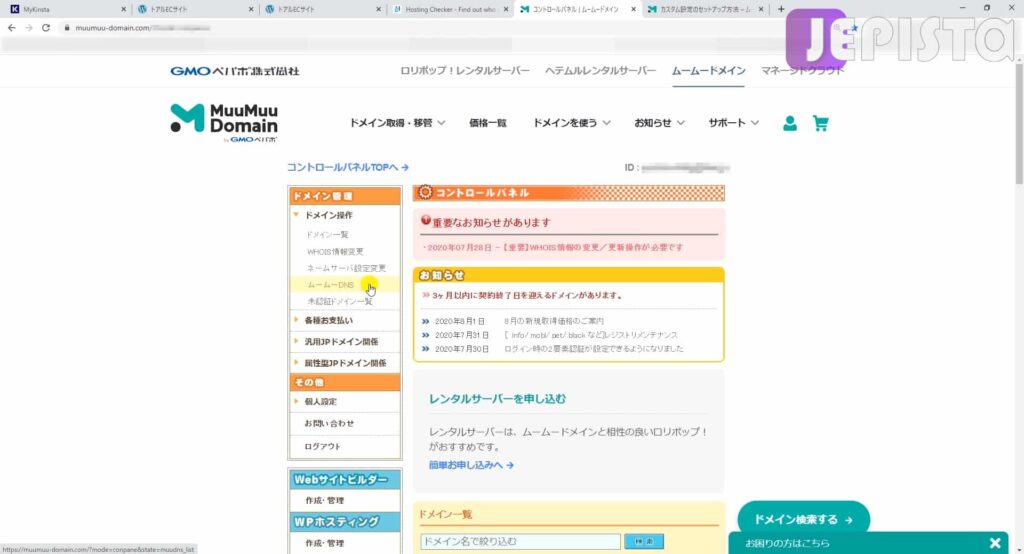Image resolution: width=1024 pixels, height=554 pixels.
Task: Open the 2020年7月31日 registry maintenance news
Action: [x=591, y=335]
